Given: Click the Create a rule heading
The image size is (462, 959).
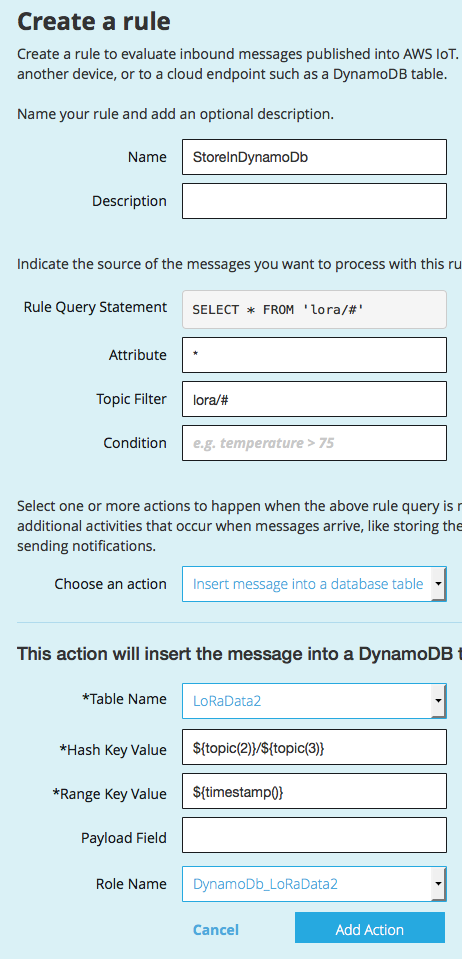Looking at the screenshot, I should point(94,21).
